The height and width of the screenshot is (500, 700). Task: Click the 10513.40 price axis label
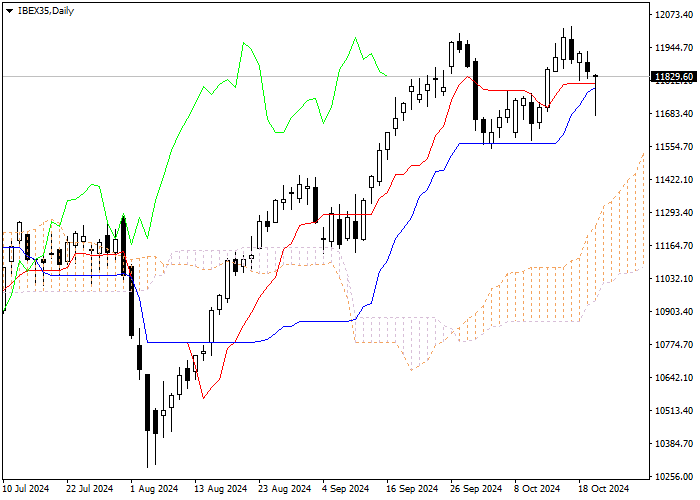click(674, 411)
